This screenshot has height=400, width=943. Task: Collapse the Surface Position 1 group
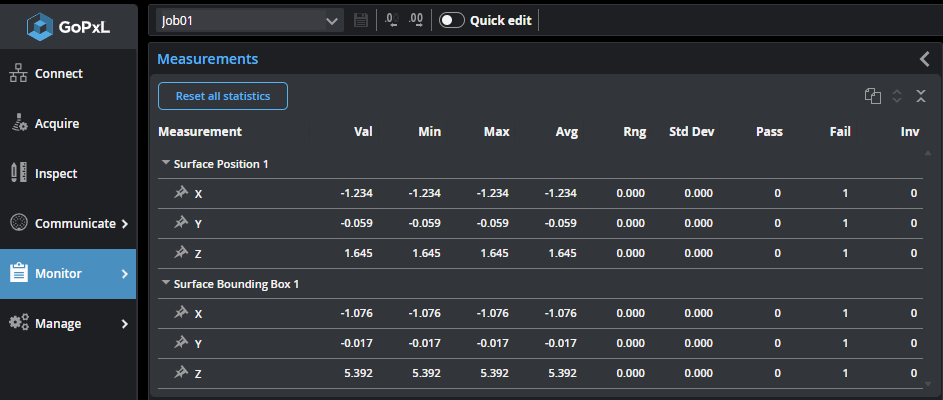(165, 163)
